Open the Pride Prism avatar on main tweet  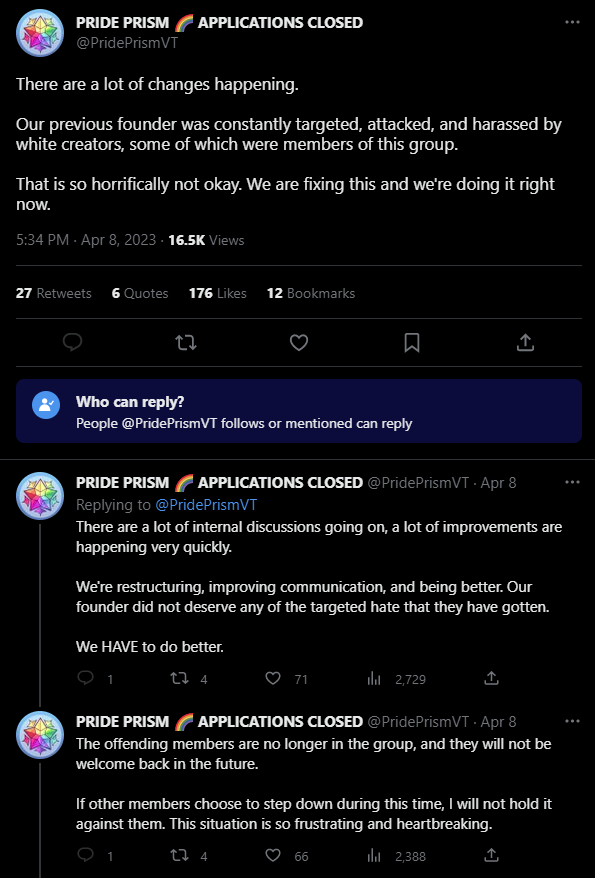point(40,33)
